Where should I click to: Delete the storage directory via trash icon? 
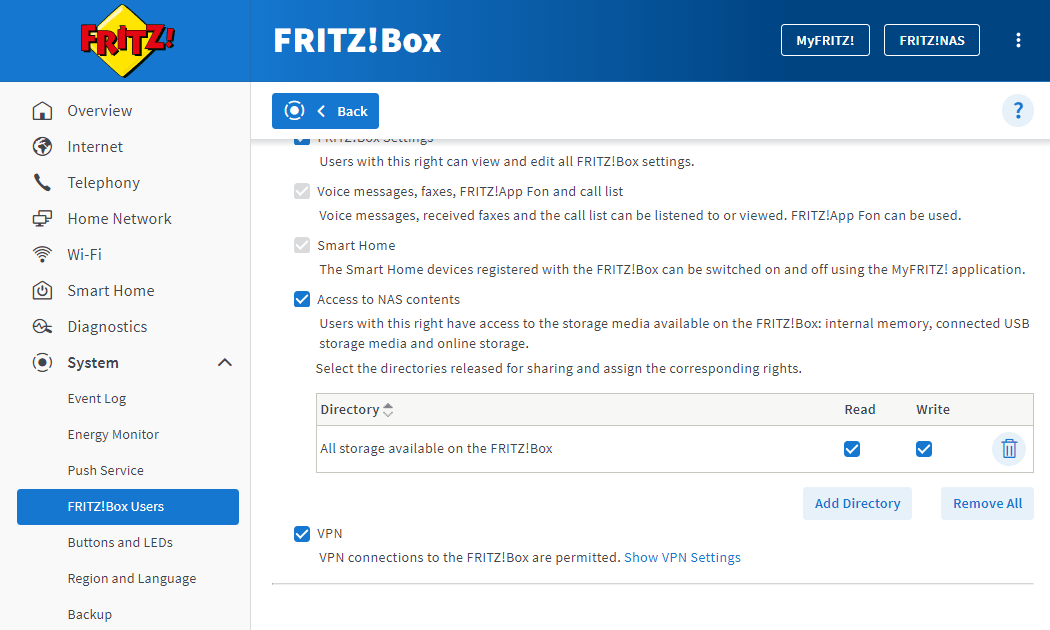click(1008, 449)
